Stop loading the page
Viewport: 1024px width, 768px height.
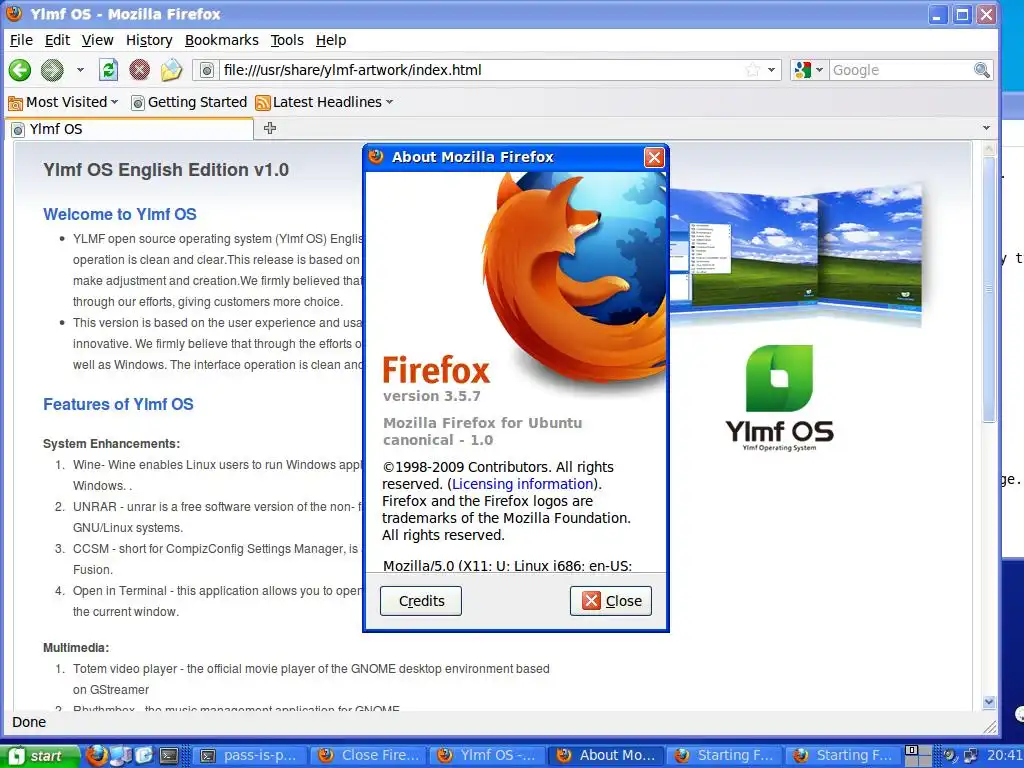pos(139,70)
